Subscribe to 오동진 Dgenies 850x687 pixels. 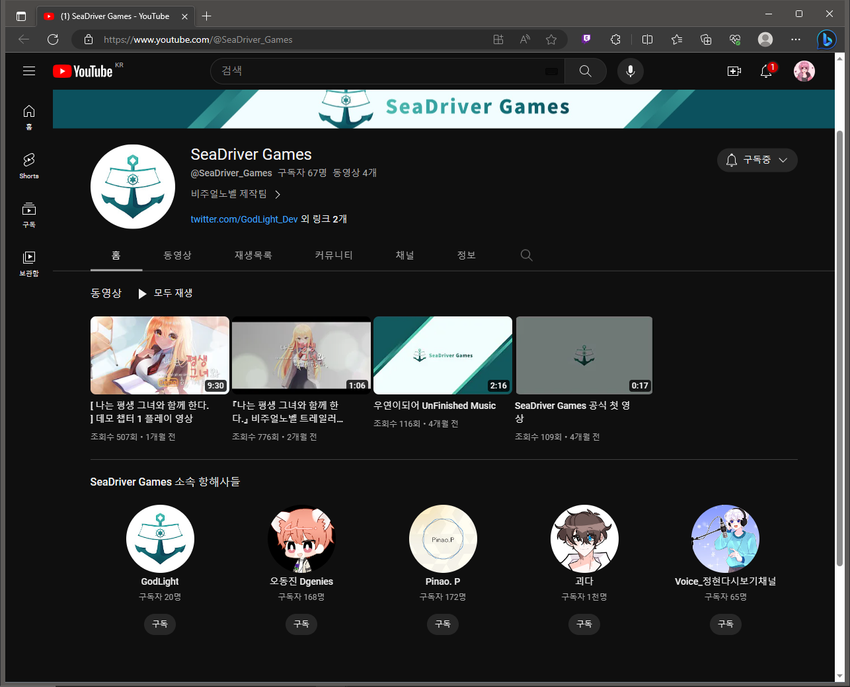click(301, 624)
